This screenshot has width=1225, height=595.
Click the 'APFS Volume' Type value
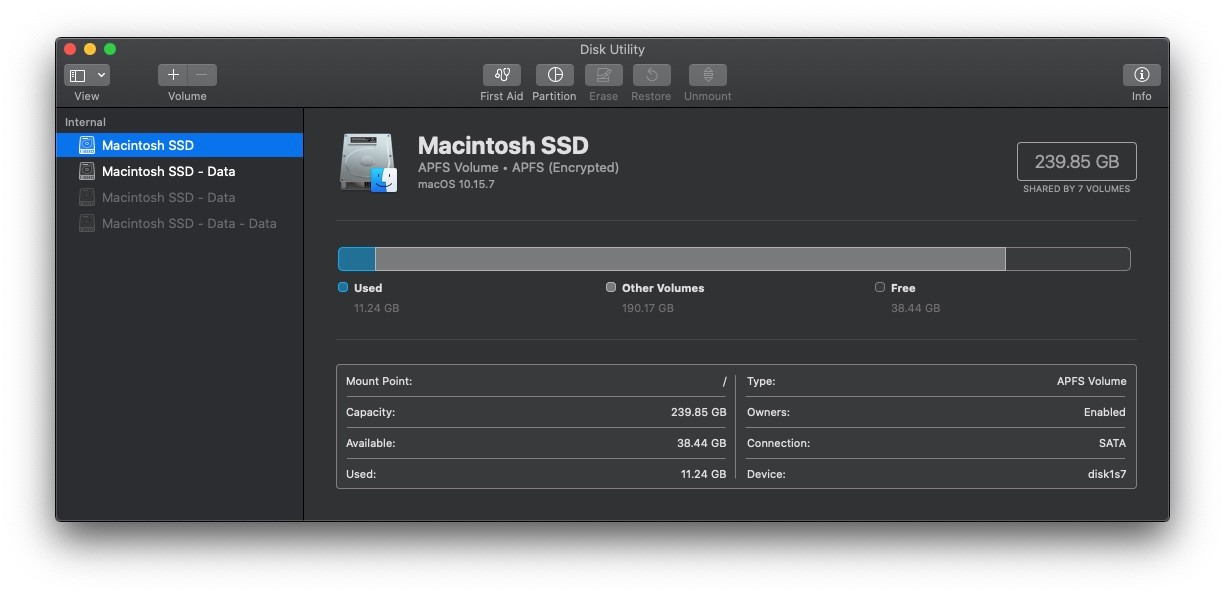pyautogui.click(x=1091, y=381)
